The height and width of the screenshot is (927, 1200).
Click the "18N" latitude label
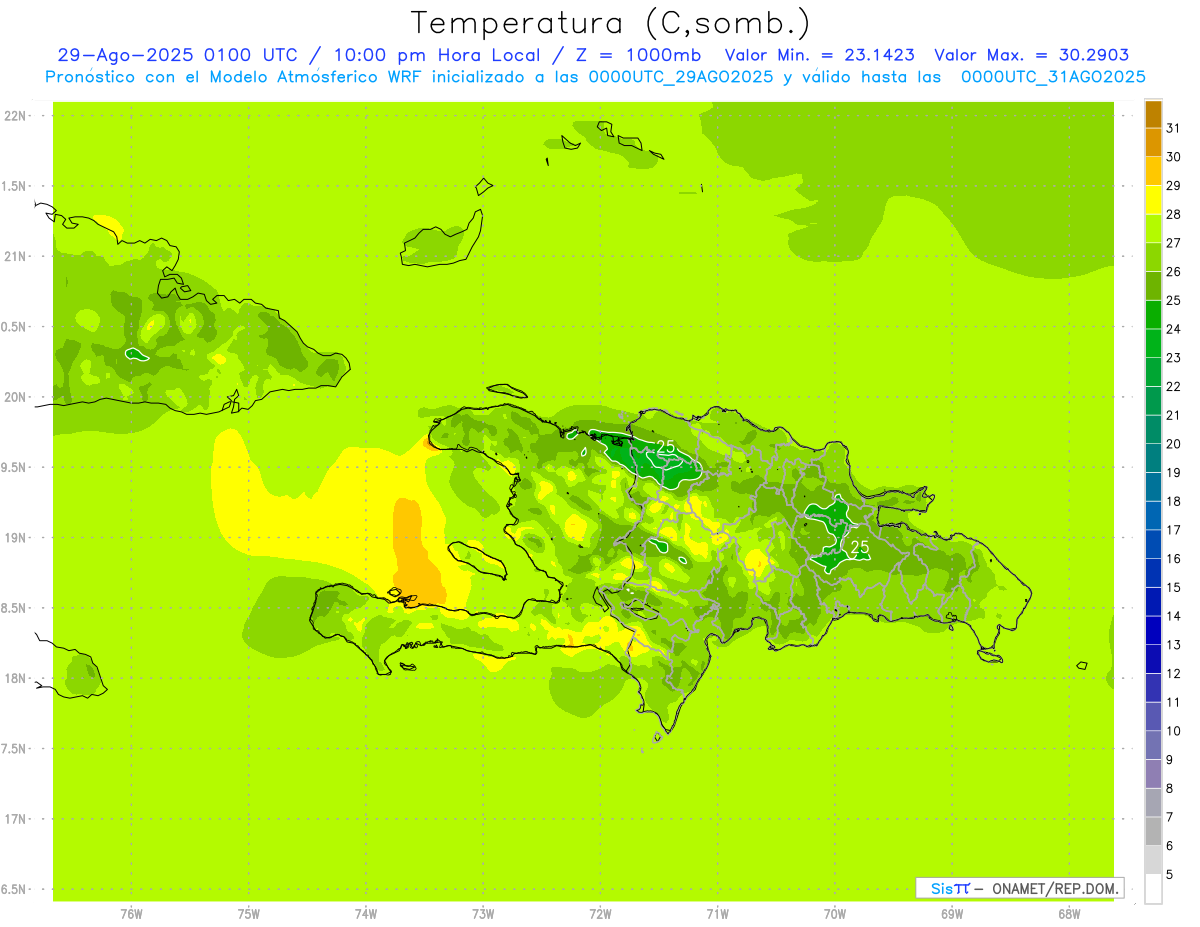tap(15, 678)
